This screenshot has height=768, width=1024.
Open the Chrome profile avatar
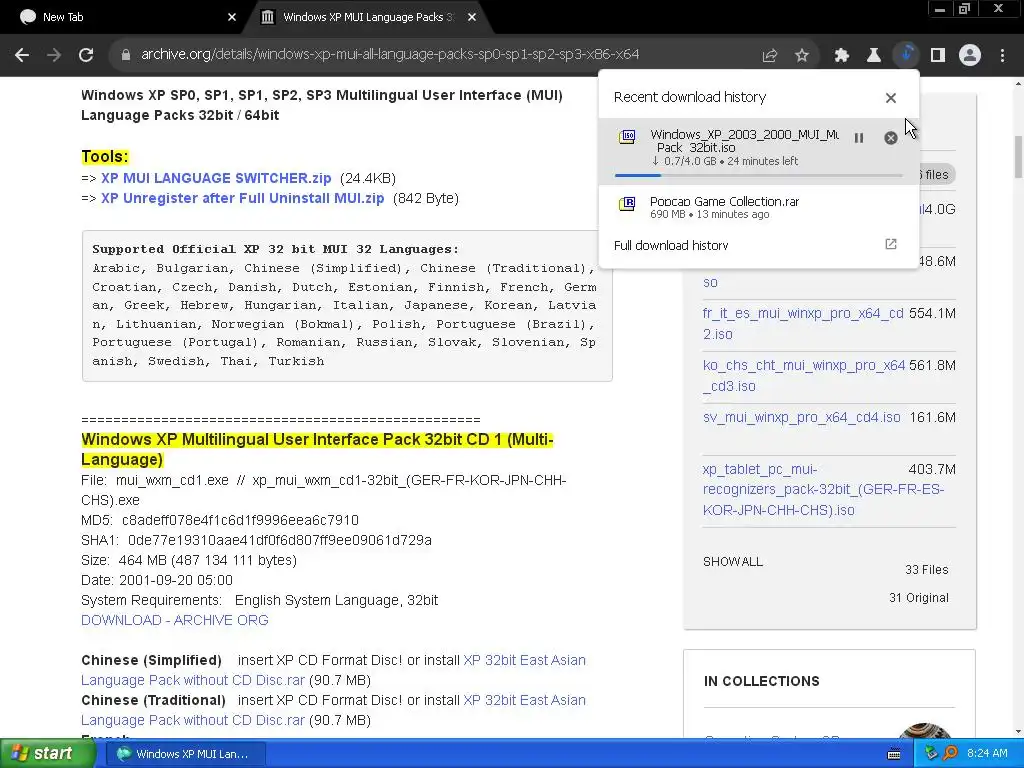point(970,56)
